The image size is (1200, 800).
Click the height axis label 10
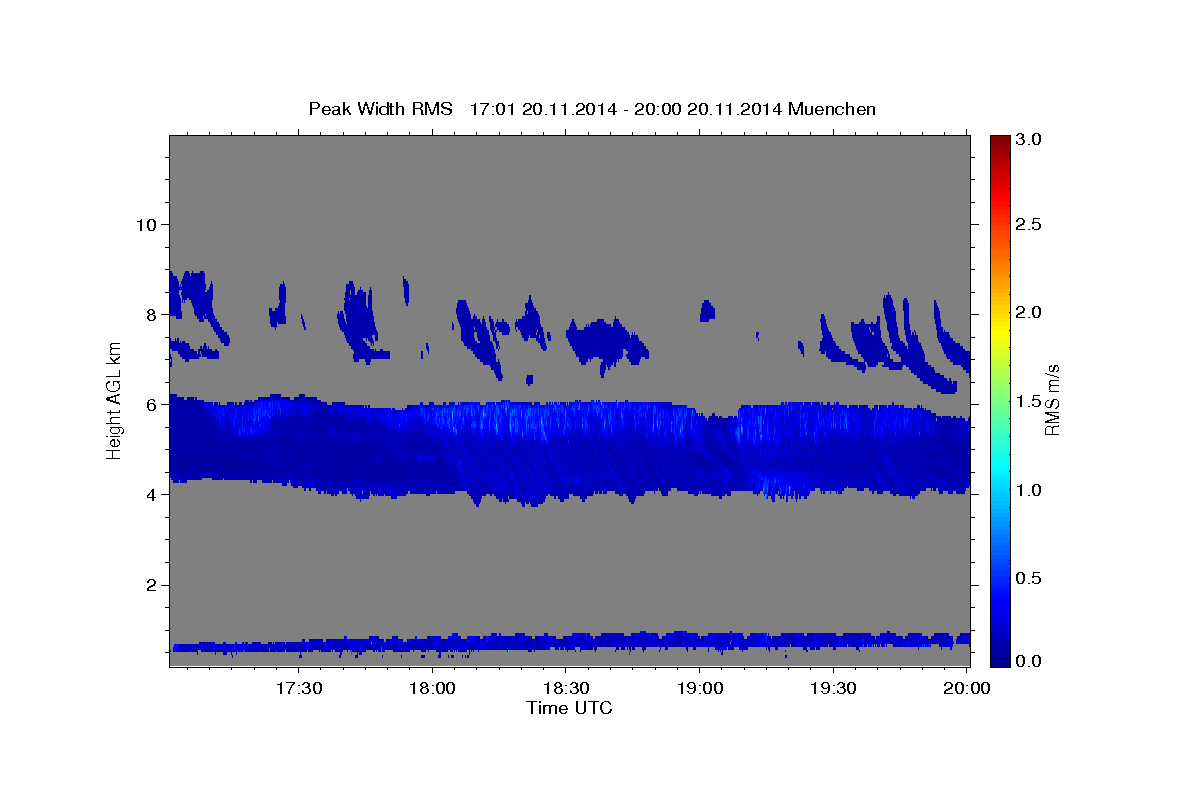tap(146, 224)
